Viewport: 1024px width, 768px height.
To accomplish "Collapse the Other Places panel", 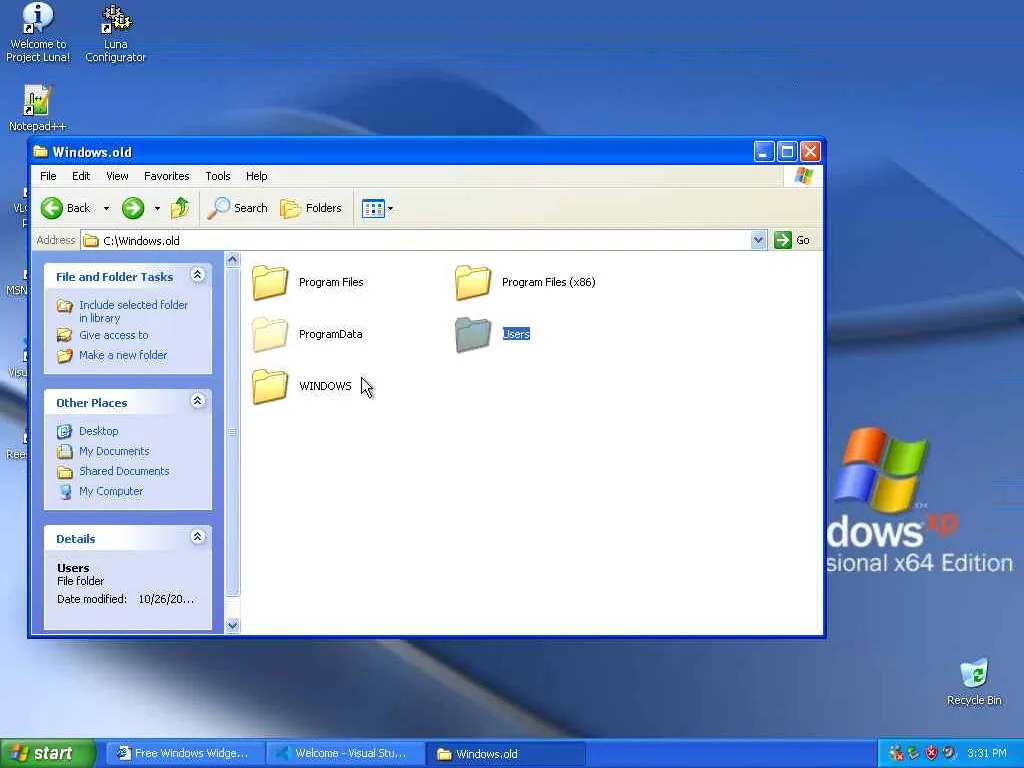I will 198,401.
